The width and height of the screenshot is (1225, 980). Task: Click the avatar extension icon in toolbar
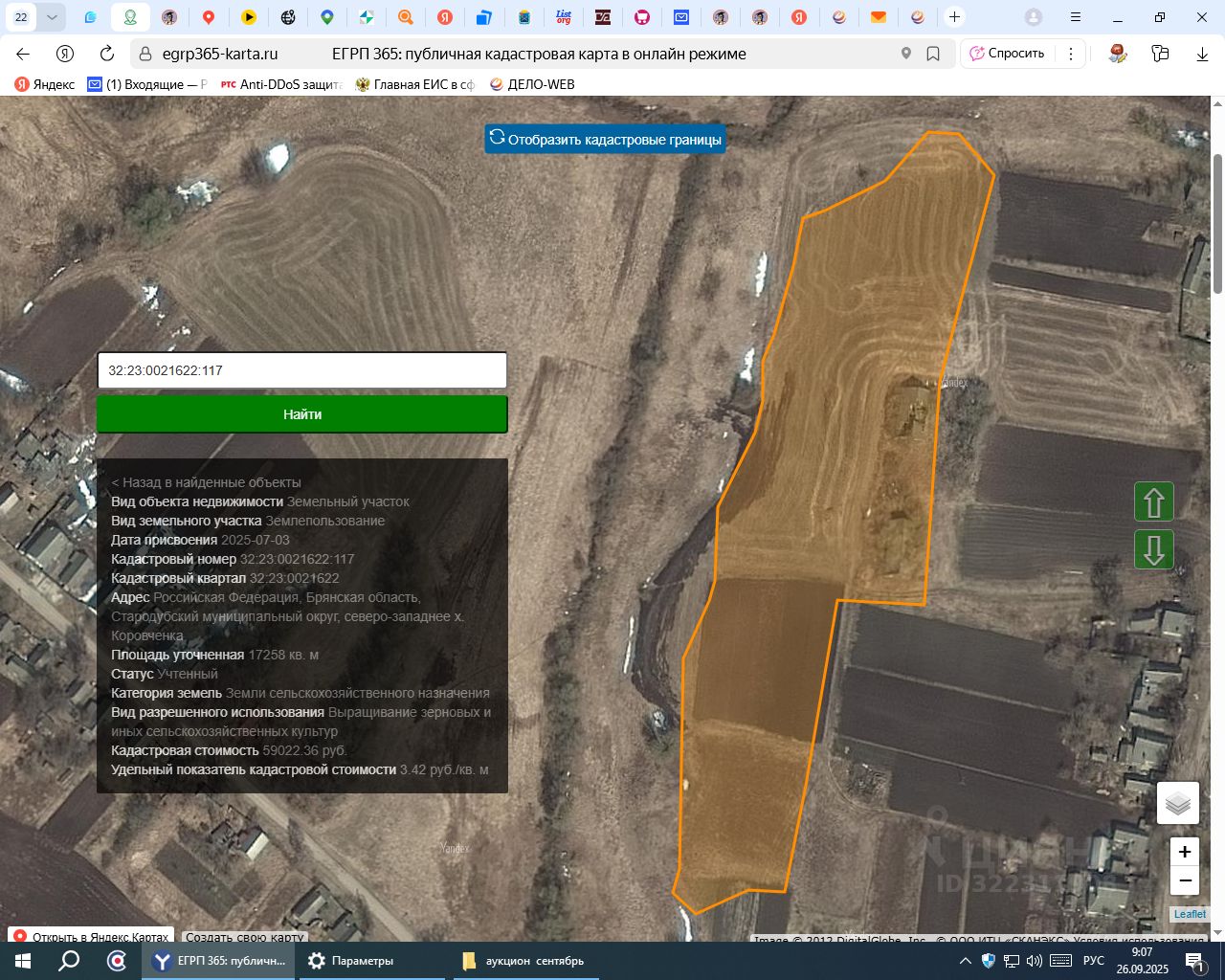pyautogui.click(x=1118, y=54)
